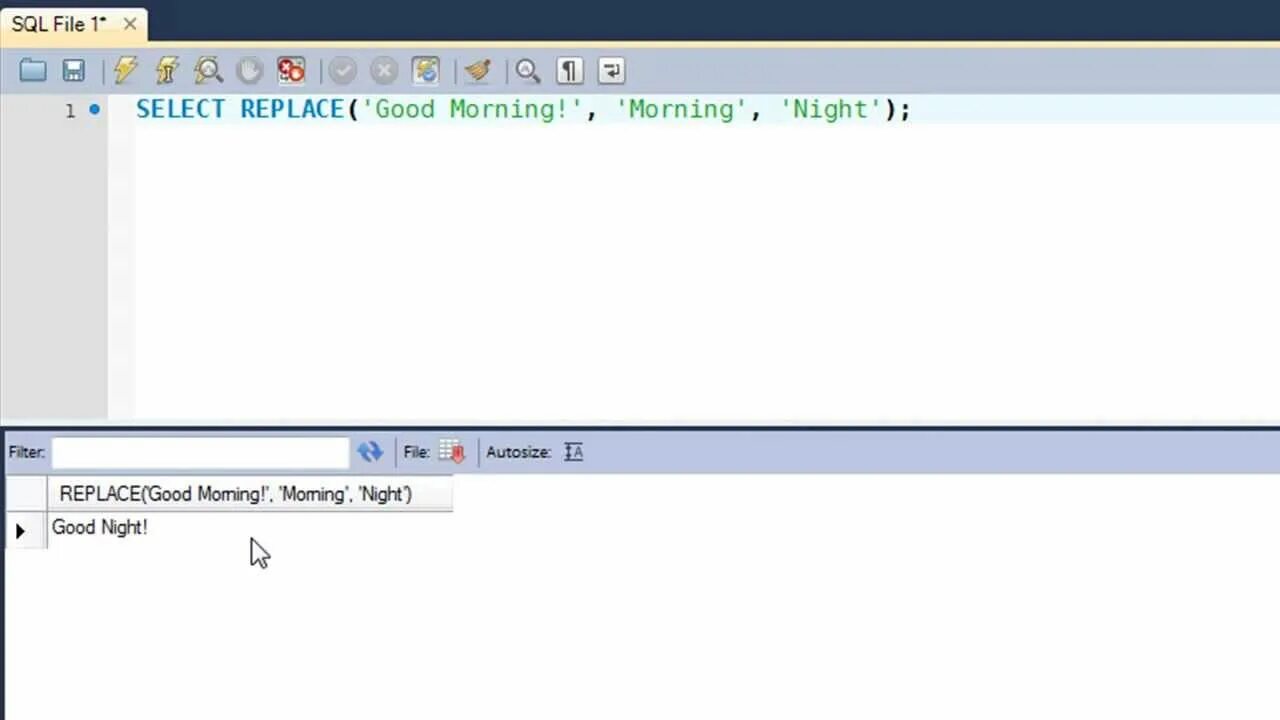
Task: Click the 'Night' string in the query
Action: pos(830,109)
